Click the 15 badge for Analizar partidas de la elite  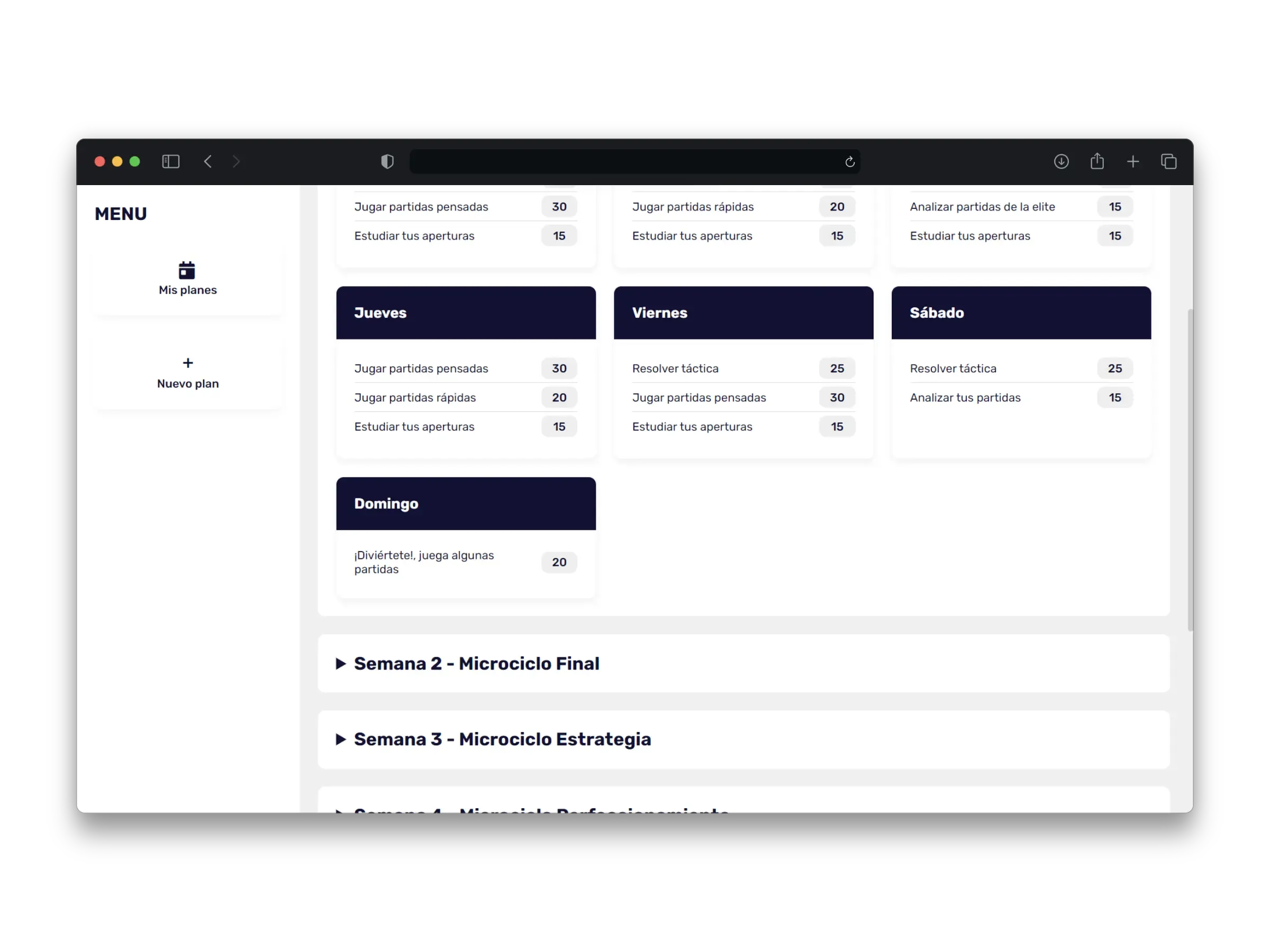coord(1115,207)
